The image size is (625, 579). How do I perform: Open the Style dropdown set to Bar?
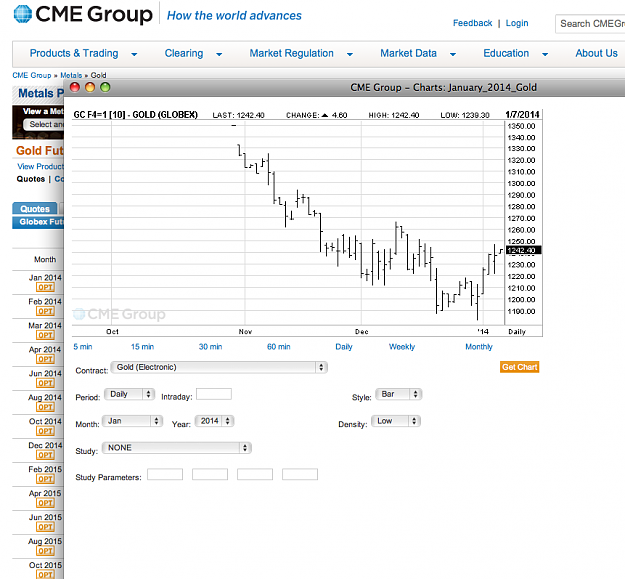[399, 394]
